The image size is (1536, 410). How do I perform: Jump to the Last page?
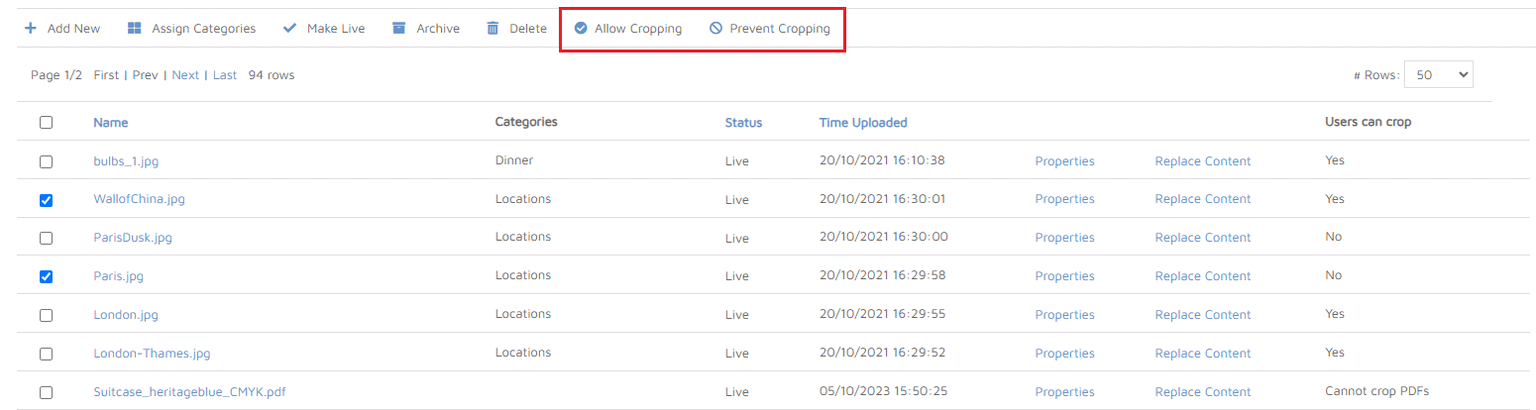click(x=225, y=75)
